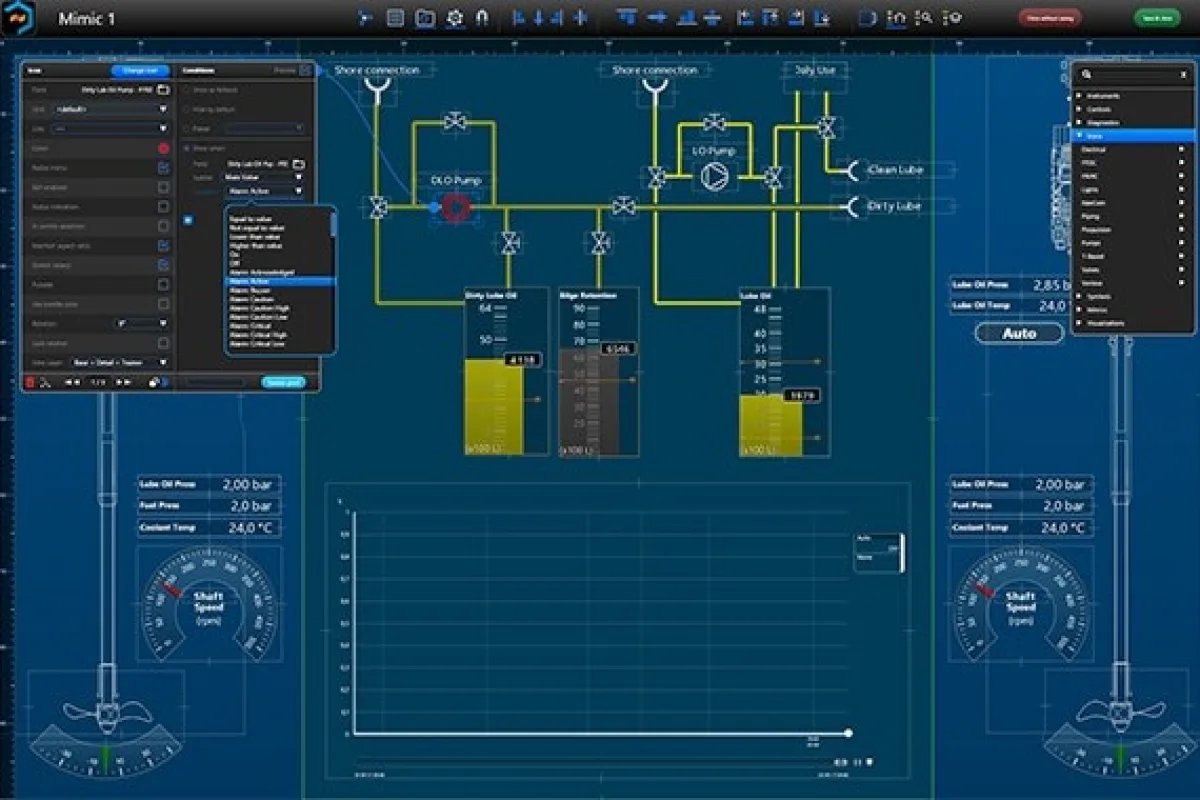Click the zoom magnifier icon in top toolbar
Viewport: 1200px width, 800px height.
925,17
